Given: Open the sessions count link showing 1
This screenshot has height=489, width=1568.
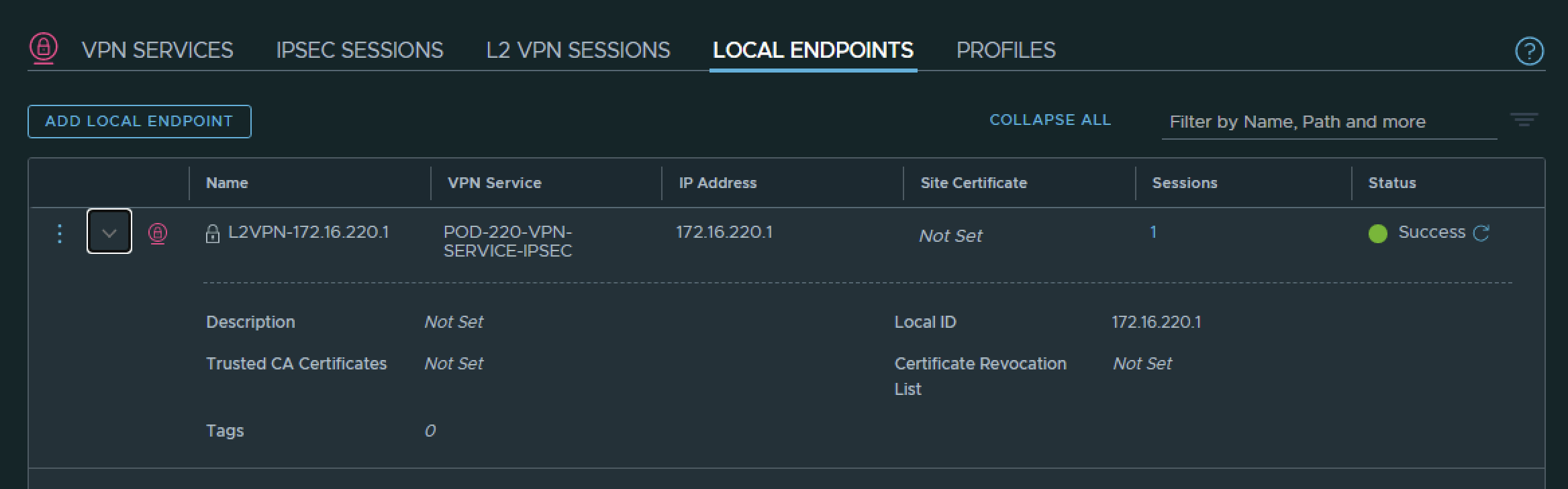Looking at the screenshot, I should 1153,232.
